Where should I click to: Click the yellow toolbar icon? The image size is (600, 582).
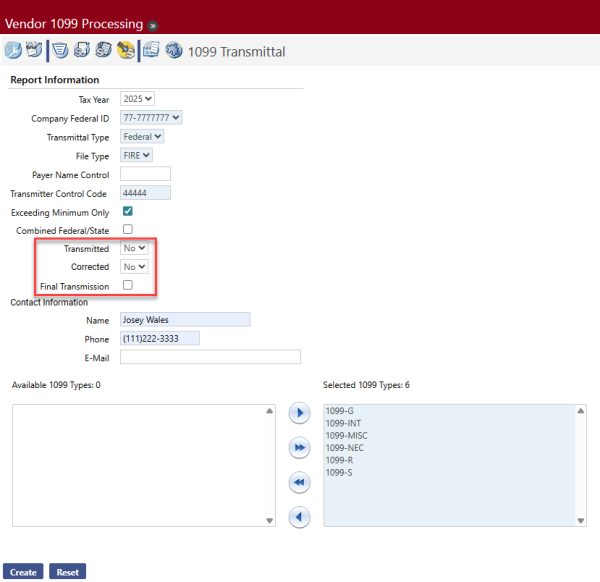point(125,51)
